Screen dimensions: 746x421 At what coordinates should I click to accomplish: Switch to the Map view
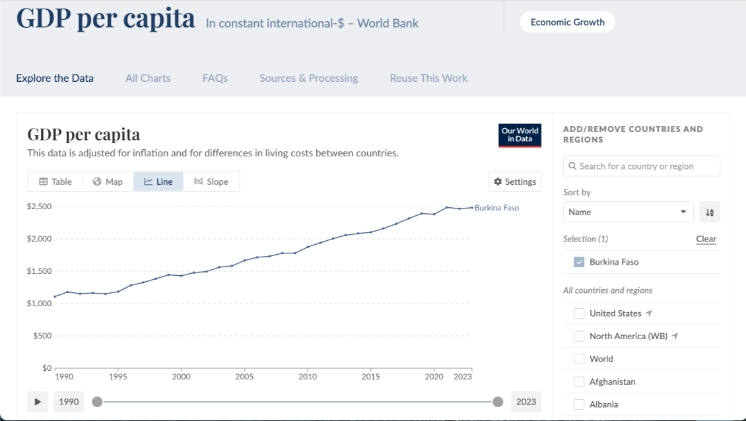(108, 182)
